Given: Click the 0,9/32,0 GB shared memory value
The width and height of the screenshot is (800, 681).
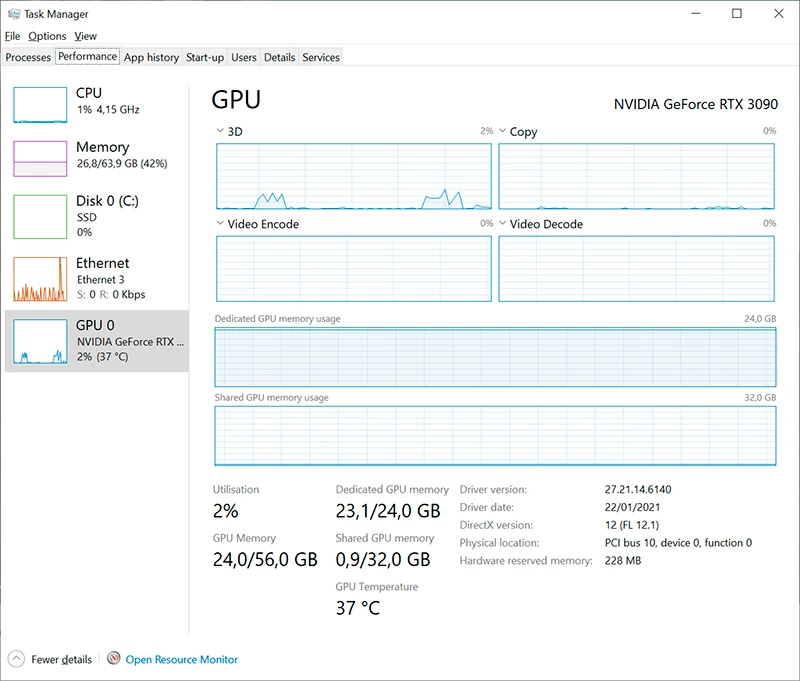Looking at the screenshot, I should click(383, 560).
